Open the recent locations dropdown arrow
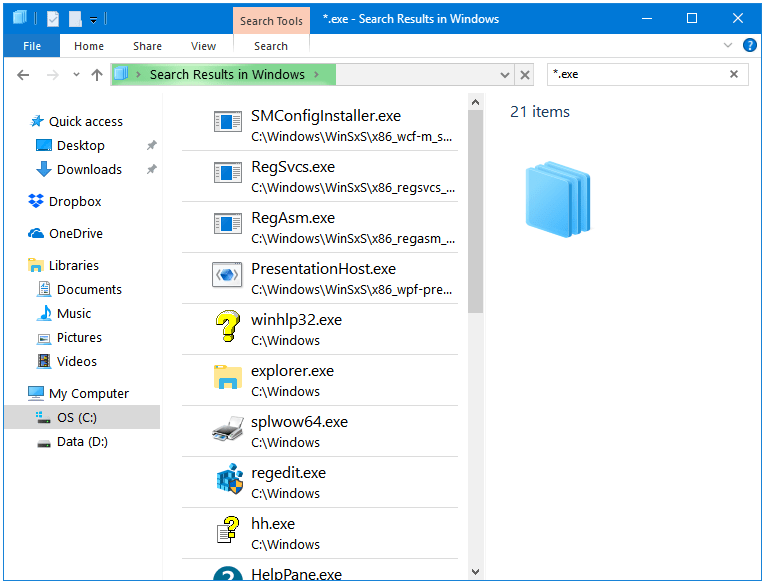The image size is (765, 584). [76, 75]
